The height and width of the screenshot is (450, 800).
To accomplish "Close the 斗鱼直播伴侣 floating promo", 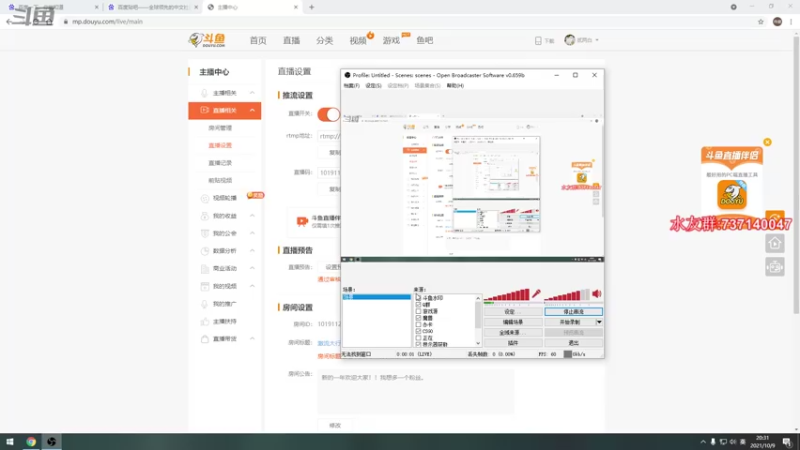I will (x=767, y=142).
